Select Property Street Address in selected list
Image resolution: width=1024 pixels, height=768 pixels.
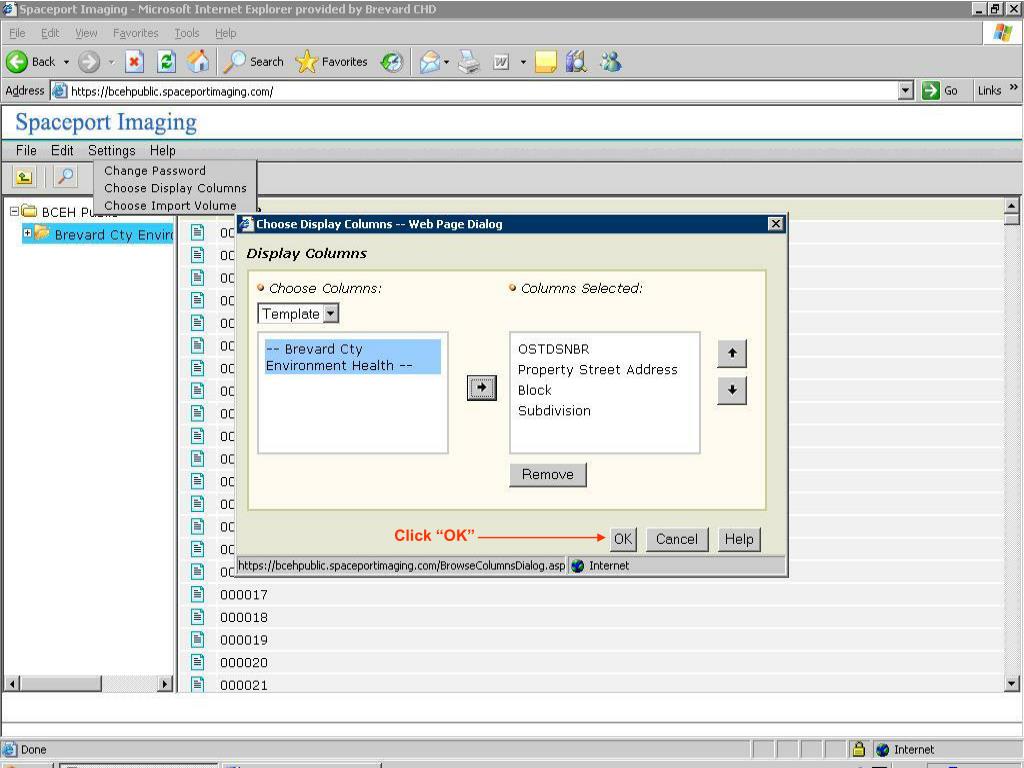pos(598,370)
